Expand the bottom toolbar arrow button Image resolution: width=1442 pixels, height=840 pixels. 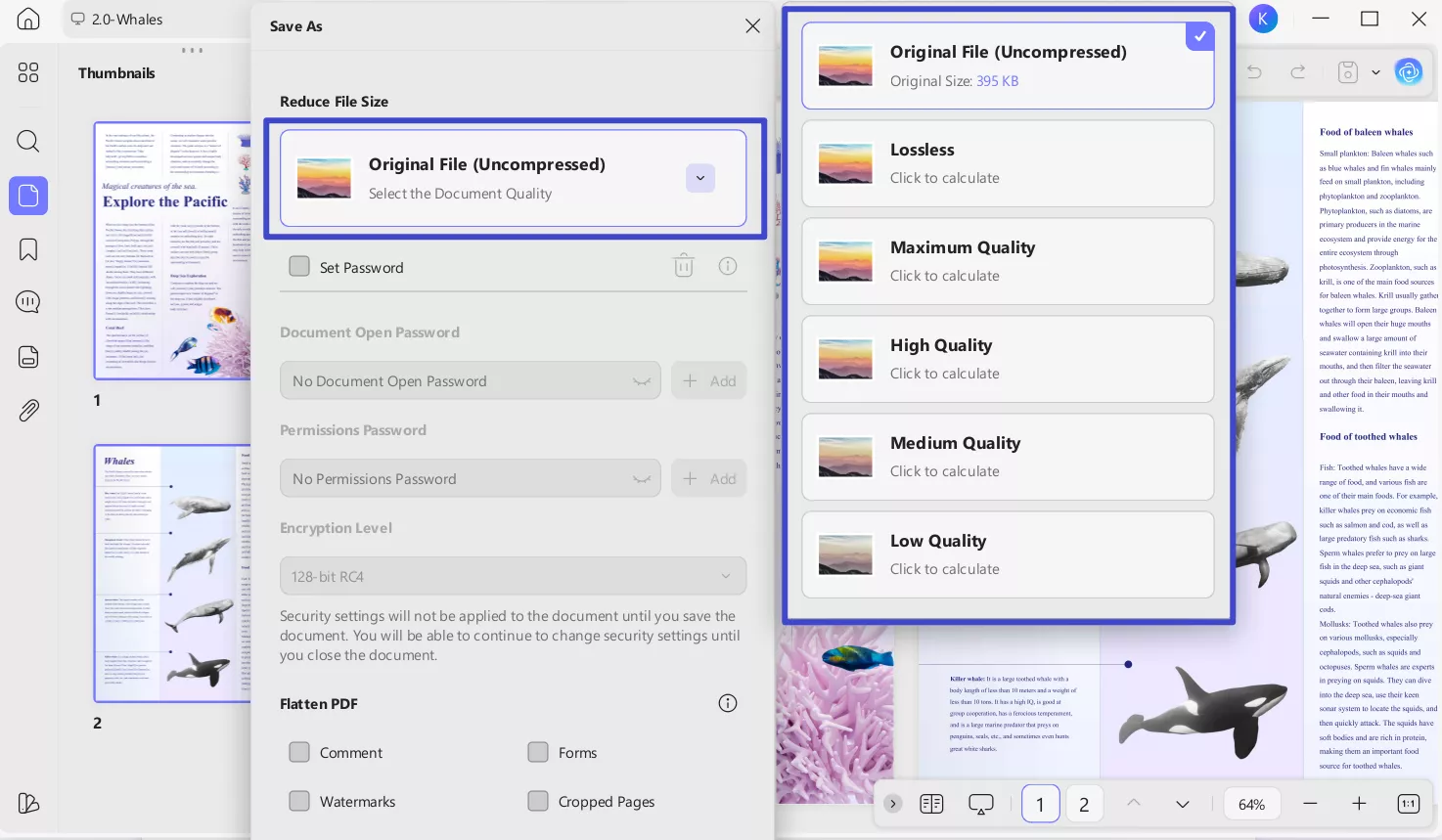[x=892, y=804]
